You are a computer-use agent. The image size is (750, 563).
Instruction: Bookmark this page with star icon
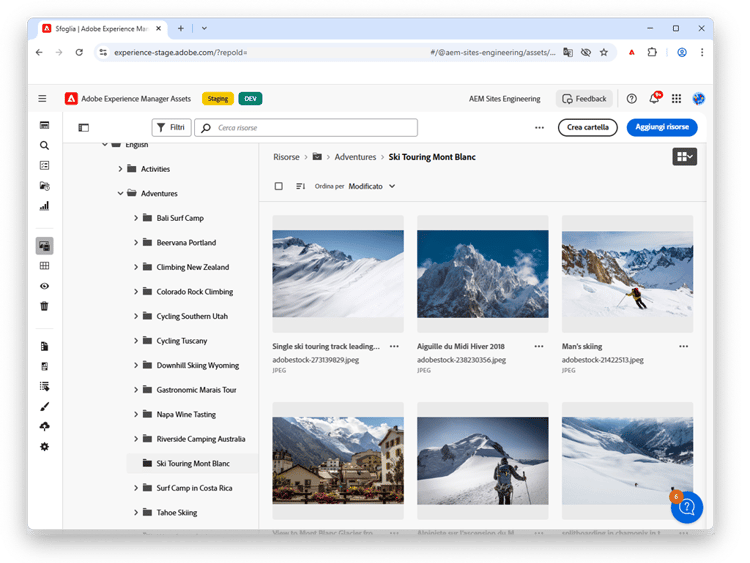coord(604,52)
